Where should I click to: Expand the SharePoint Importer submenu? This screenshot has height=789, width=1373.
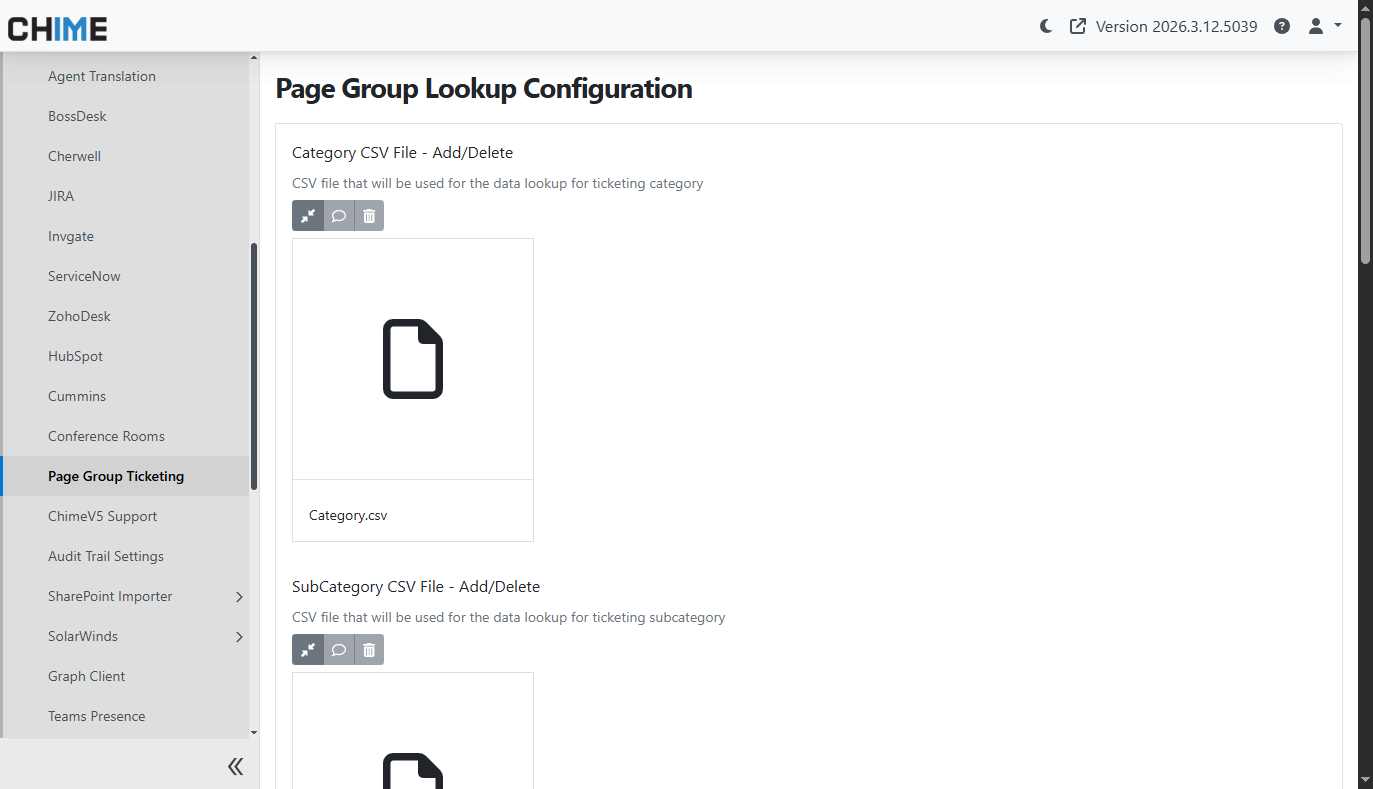239,597
